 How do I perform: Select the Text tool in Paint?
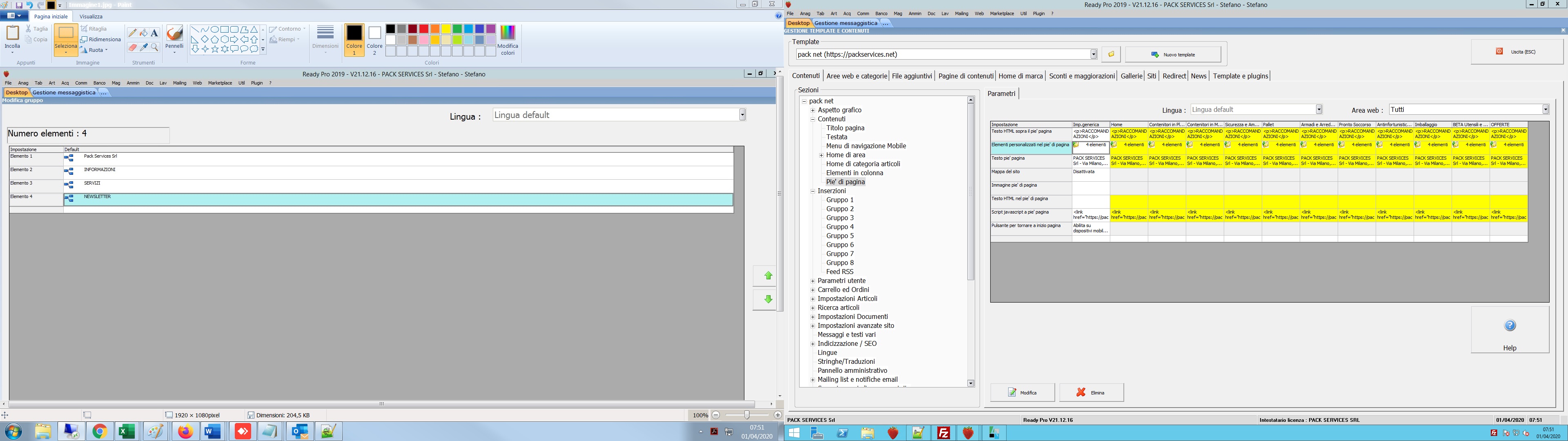click(x=154, y=33)
